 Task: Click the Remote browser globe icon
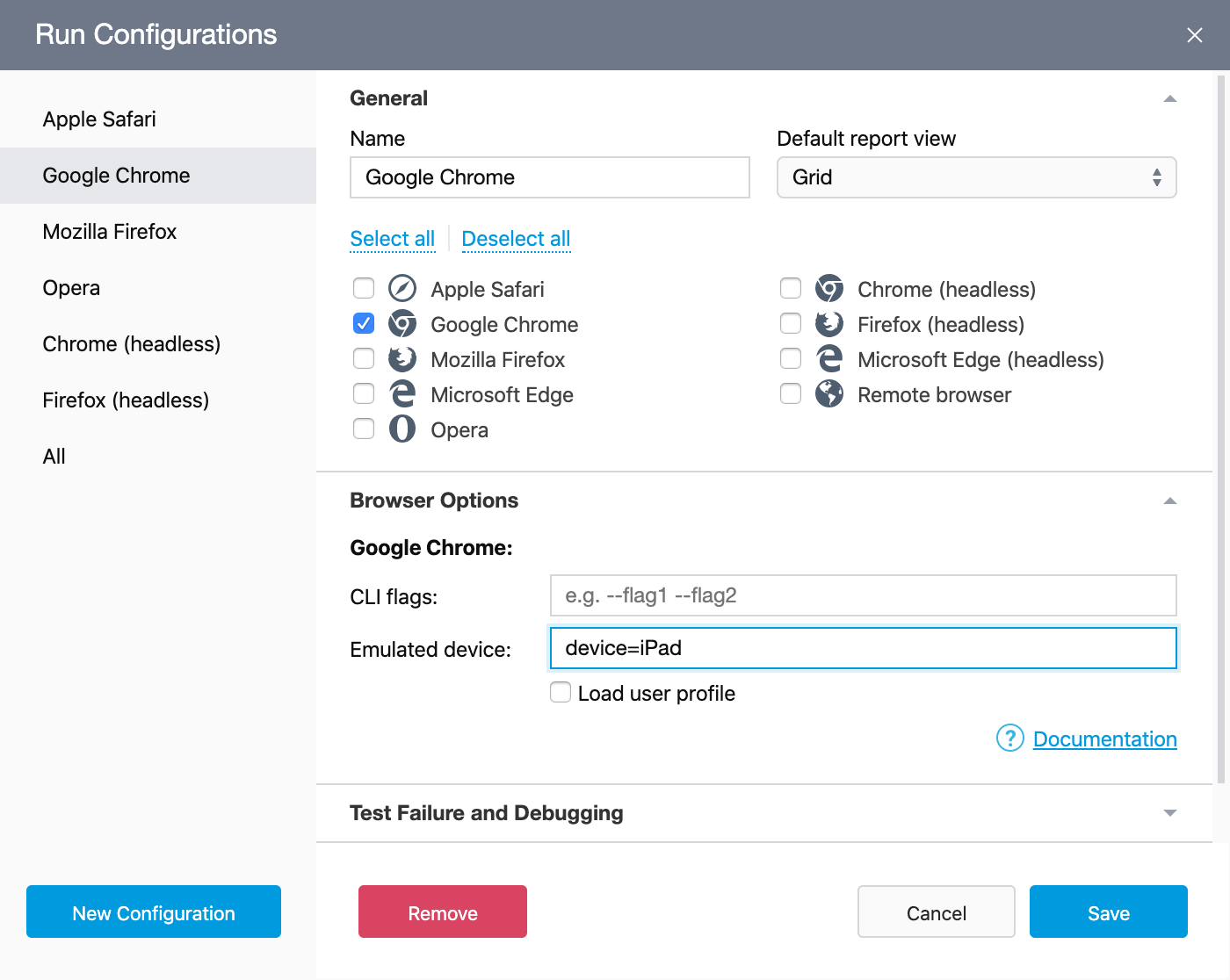tap(828, 394)
